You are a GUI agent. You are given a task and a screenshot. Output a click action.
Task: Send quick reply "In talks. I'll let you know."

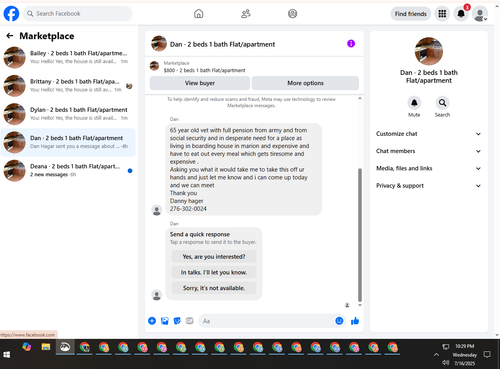click(214, 272)
